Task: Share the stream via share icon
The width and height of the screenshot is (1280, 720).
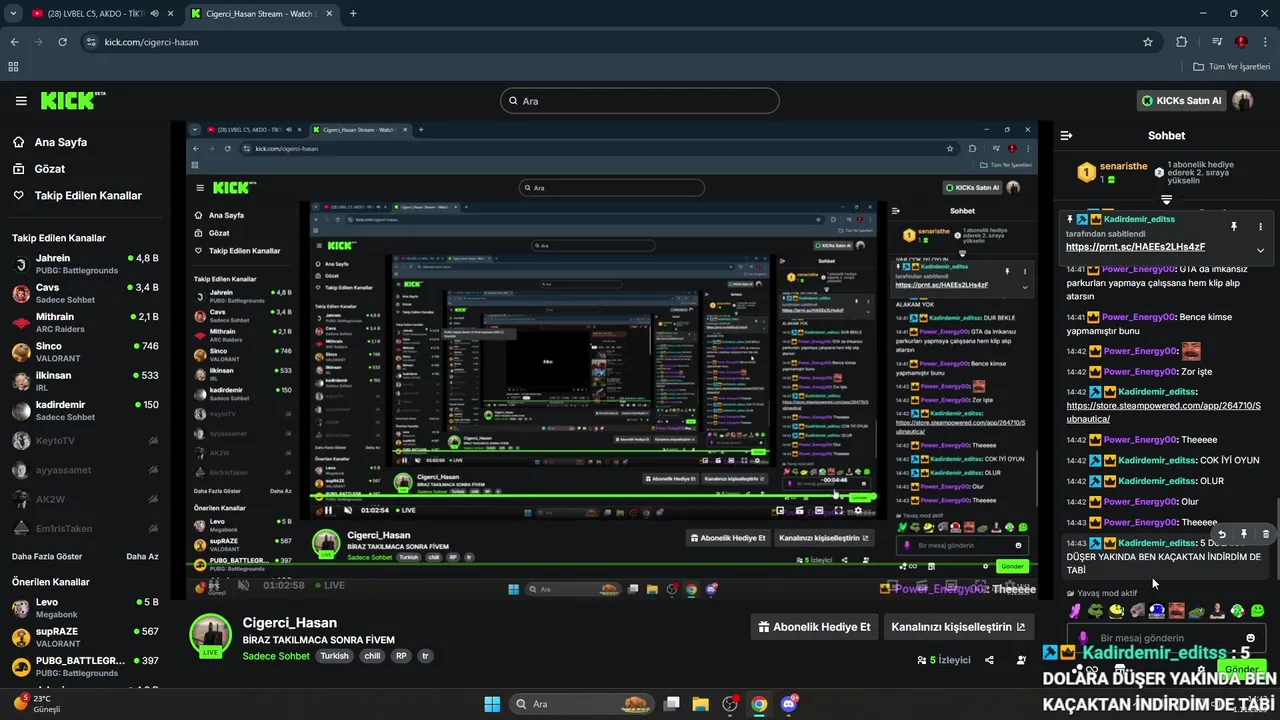Action: point(989,660)
